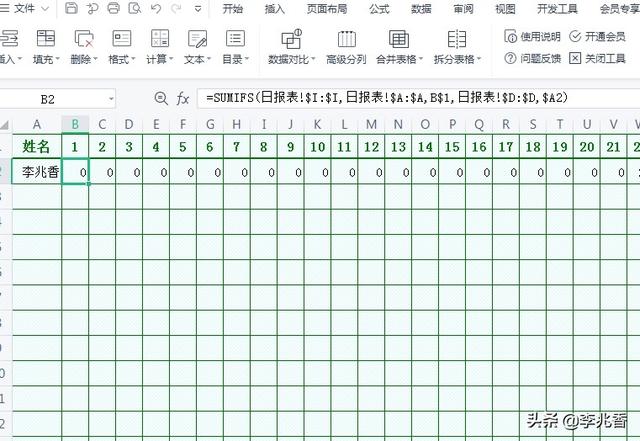
Task: Switch to the 审阅 tab
Action: click(464, 9)
